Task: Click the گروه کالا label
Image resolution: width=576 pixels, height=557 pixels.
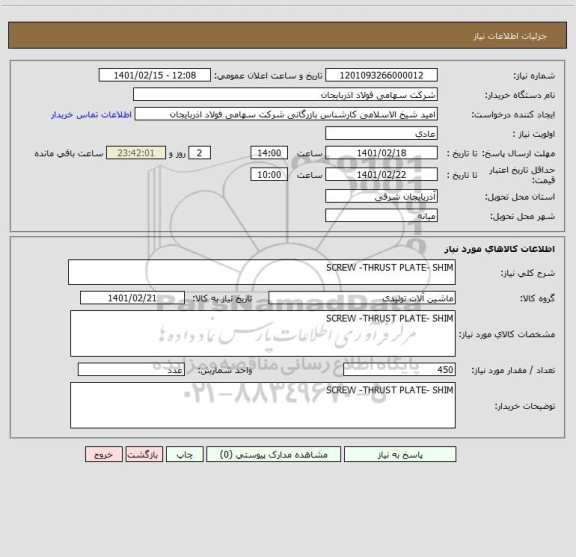Action: 537,299
